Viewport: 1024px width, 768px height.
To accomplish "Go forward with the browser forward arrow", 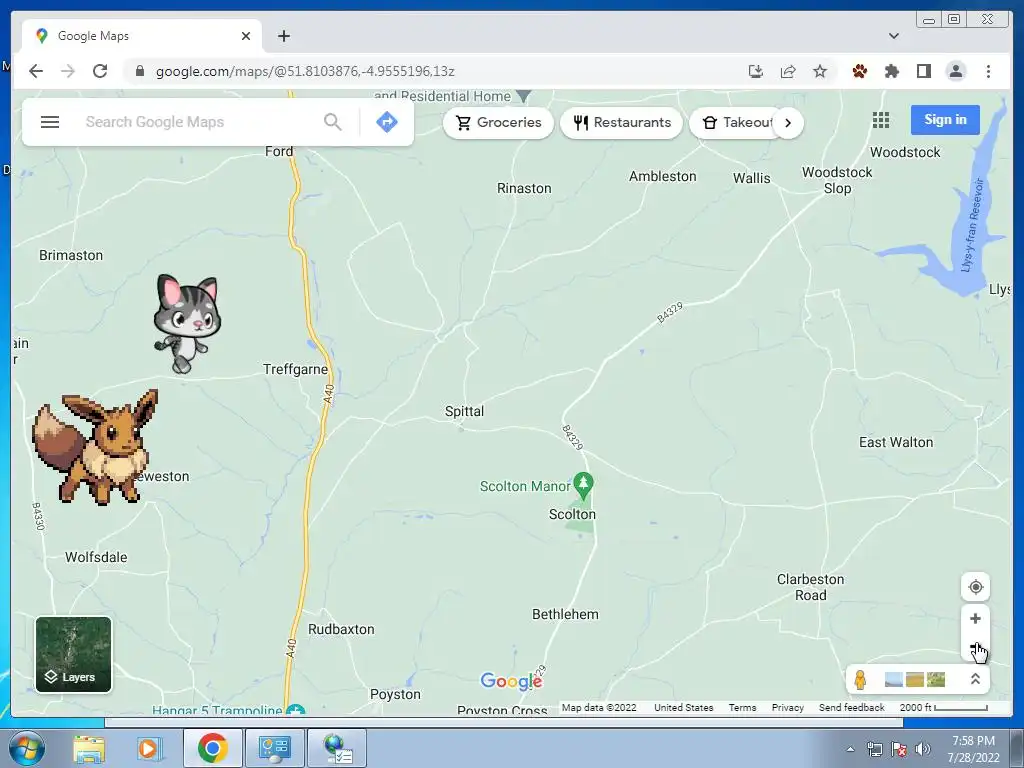I will tap(68, 71).
